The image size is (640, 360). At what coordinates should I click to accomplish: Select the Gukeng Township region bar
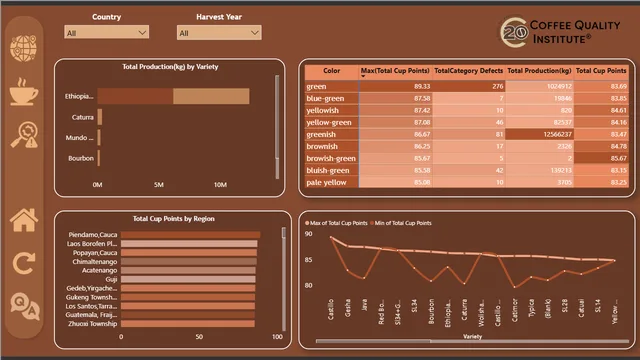(x=188, y=297)
